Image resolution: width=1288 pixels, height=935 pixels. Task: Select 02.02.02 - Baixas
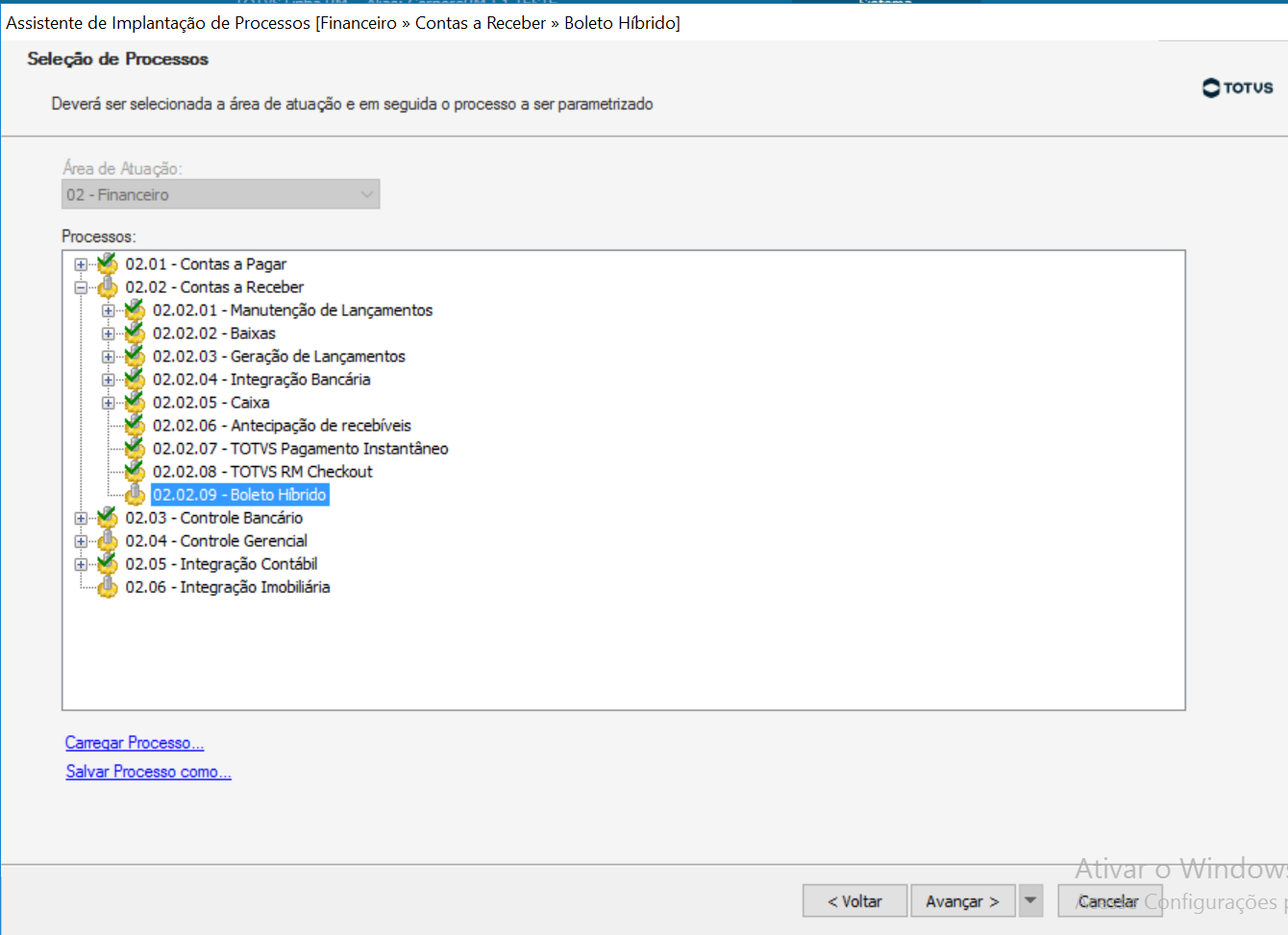click(214, 332)
